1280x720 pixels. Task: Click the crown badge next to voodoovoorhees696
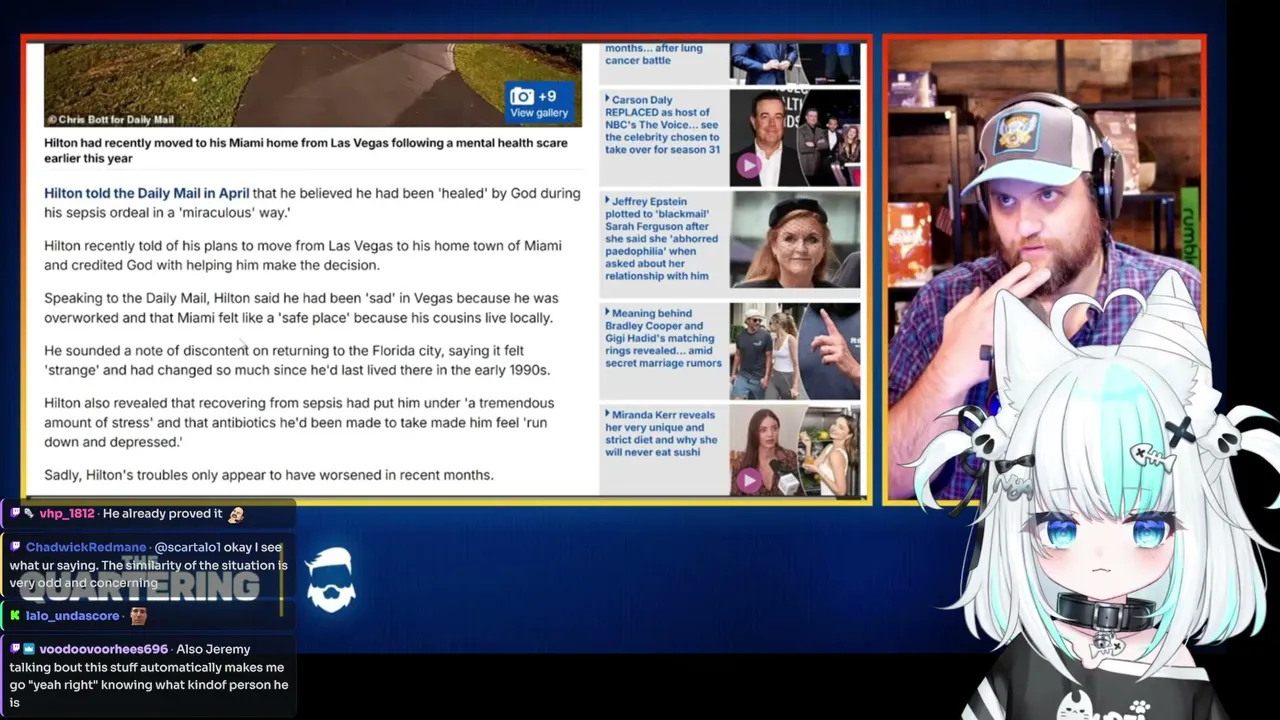point(29,649)
